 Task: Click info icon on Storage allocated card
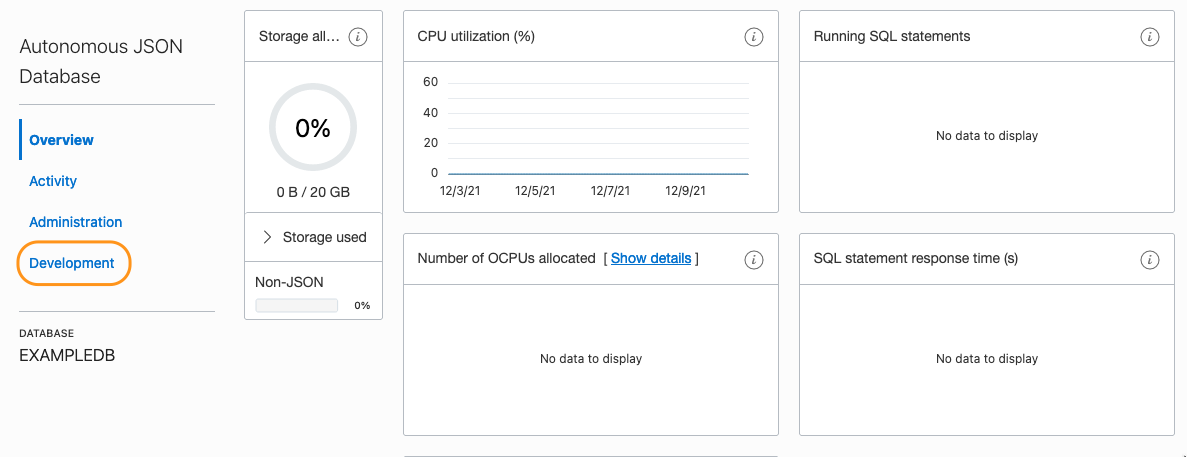coord(358,37)
